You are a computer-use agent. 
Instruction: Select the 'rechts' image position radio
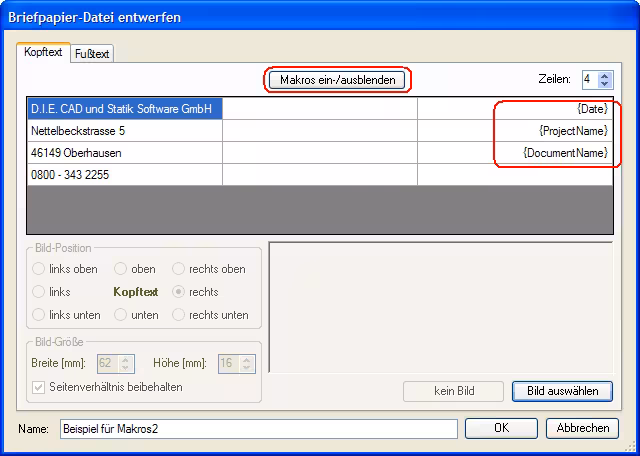click(x=180, y=292)
